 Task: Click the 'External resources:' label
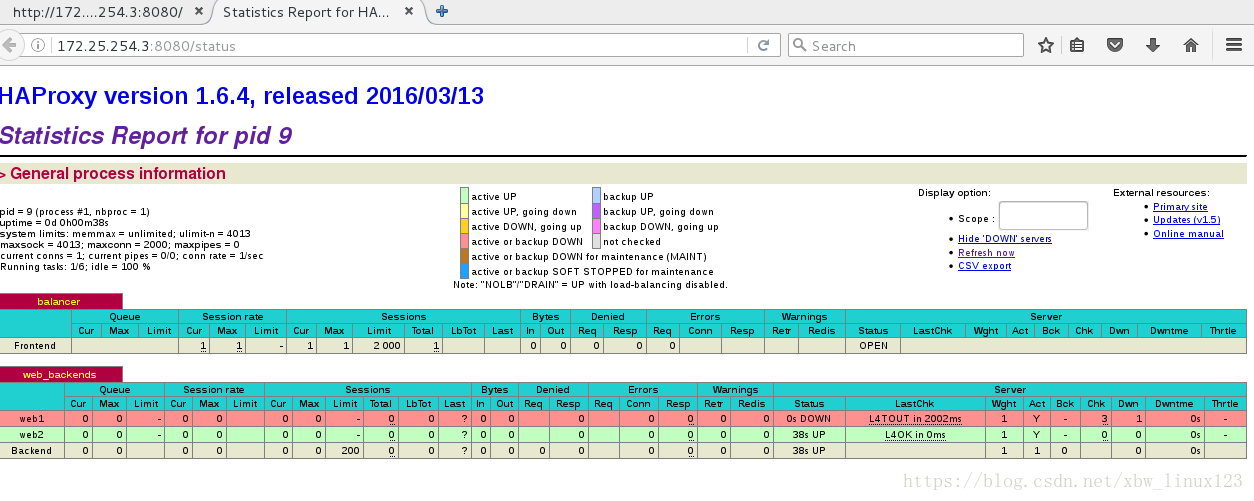1161,193
